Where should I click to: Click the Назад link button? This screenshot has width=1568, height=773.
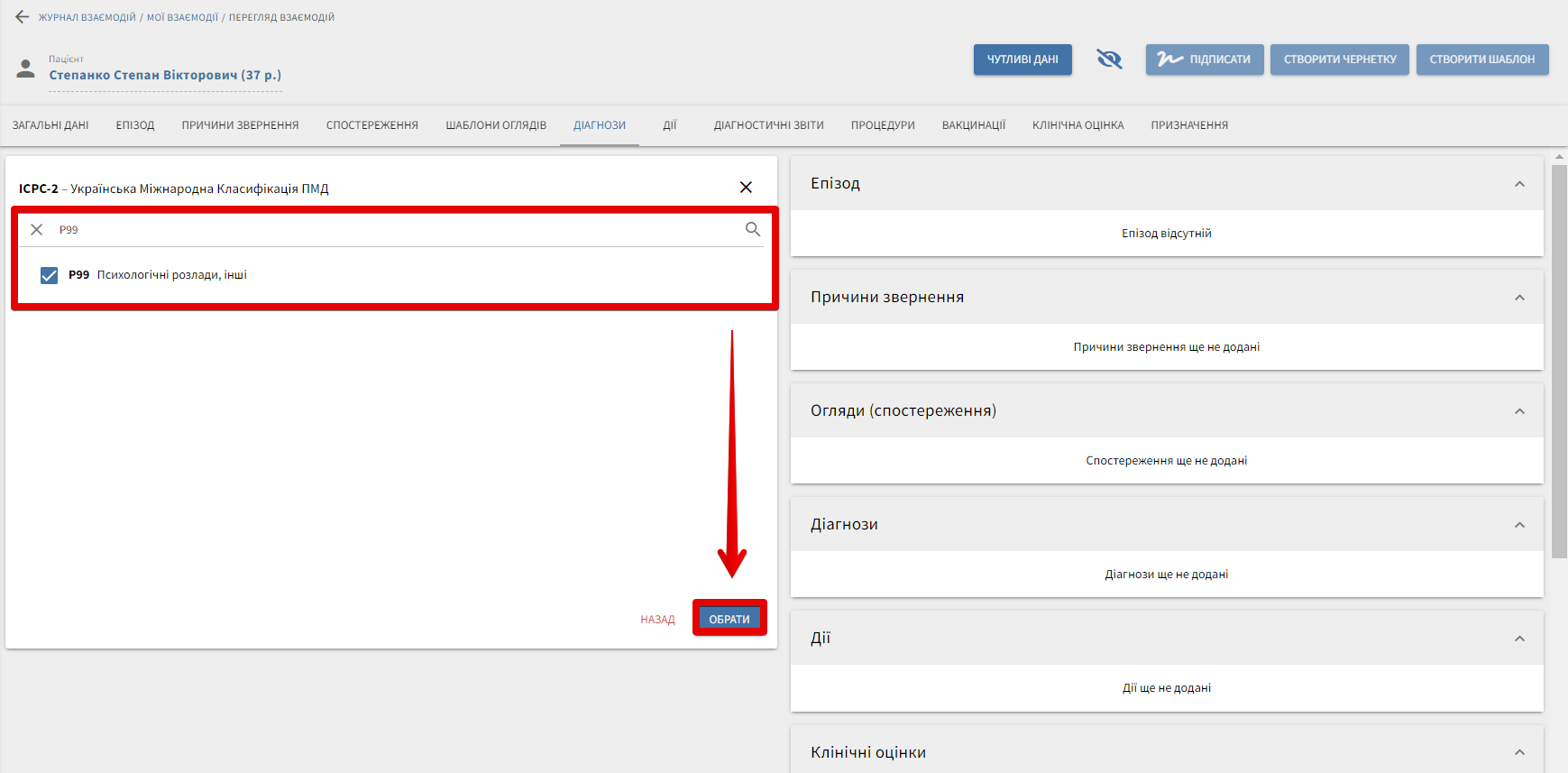pos(657,620)
